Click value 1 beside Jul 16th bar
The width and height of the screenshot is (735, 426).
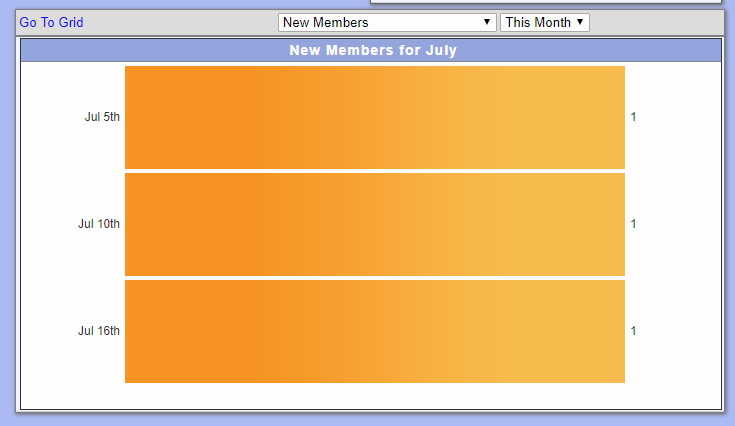point(633,330)
